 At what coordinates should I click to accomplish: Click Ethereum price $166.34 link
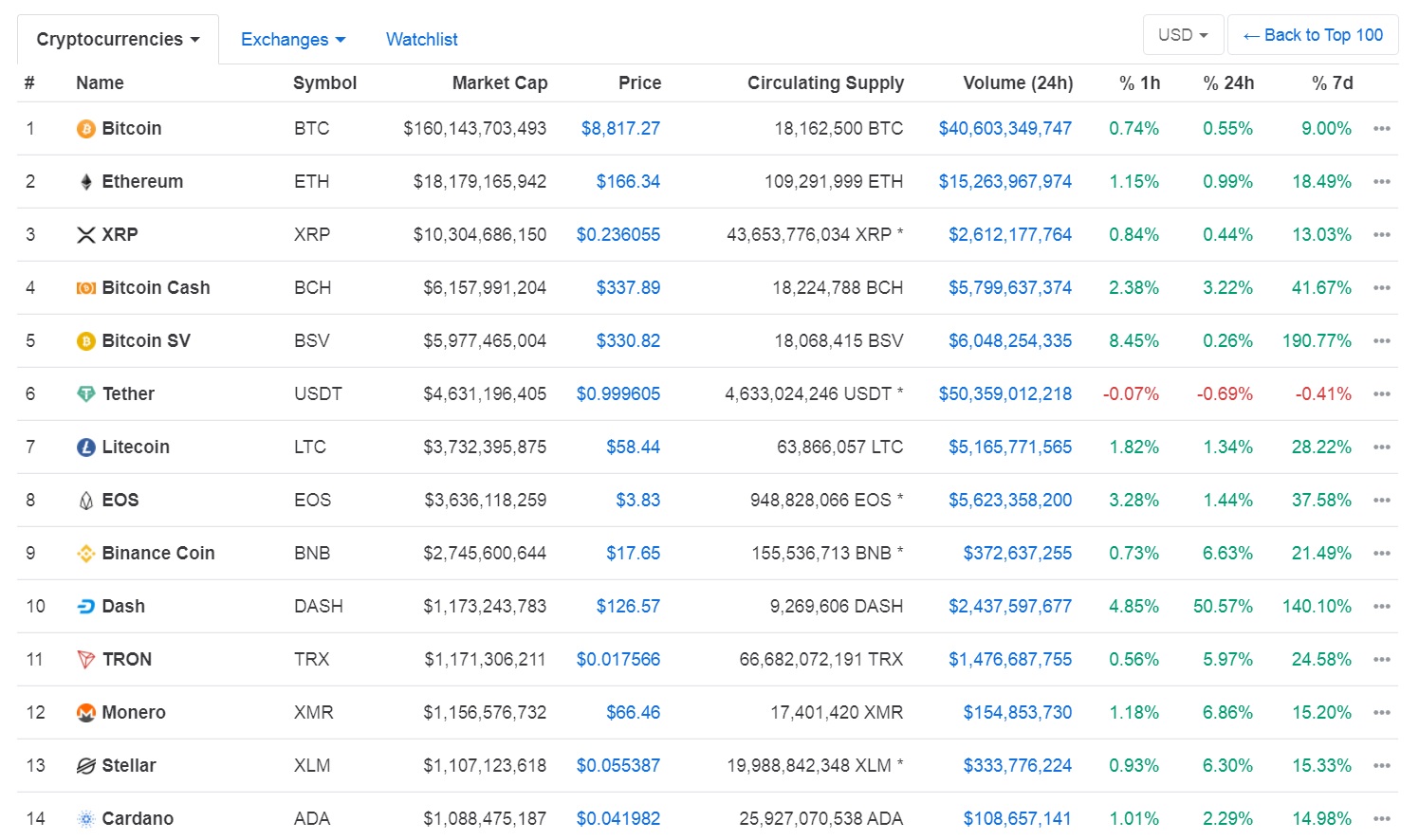(628, 182)
